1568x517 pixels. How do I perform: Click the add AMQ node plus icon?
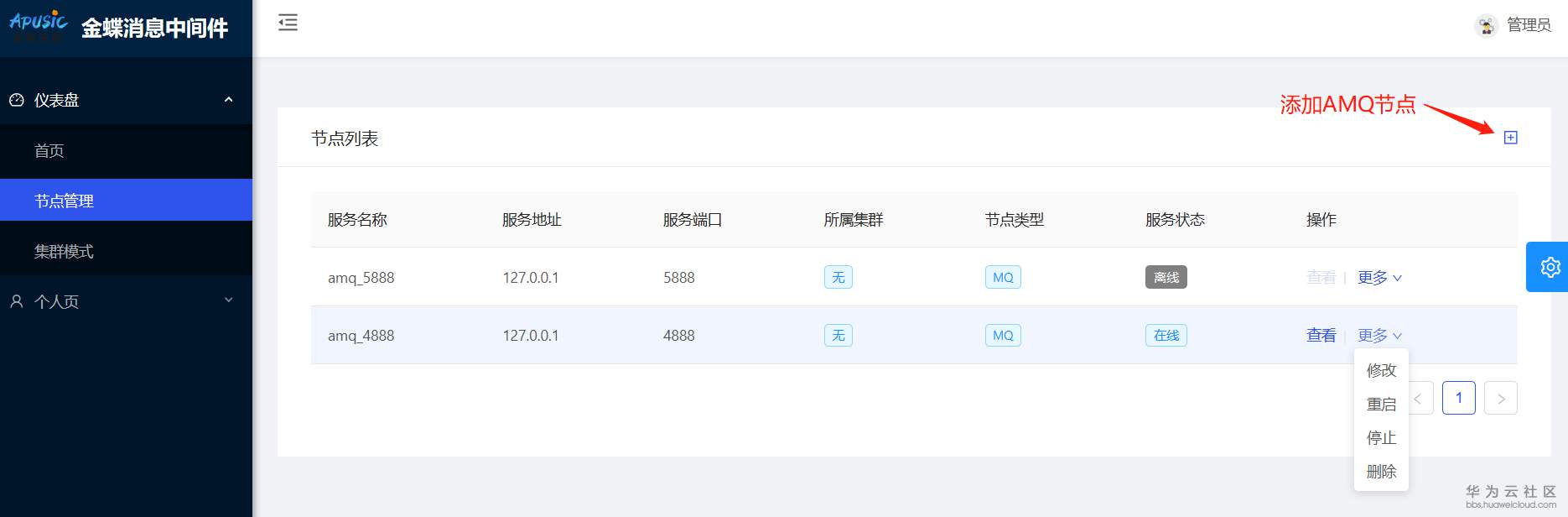[1510, 138]
